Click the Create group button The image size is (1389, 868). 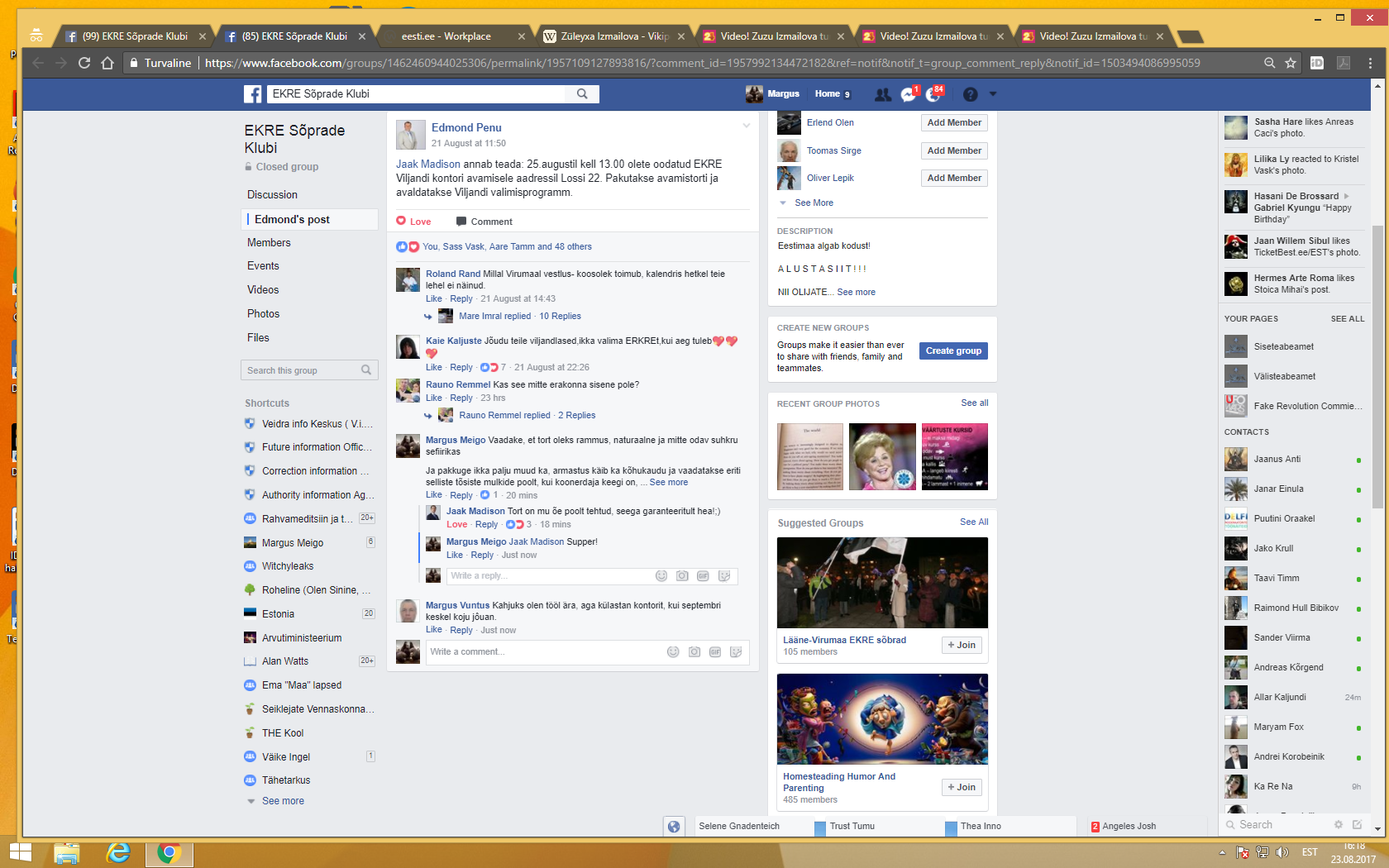pyautogui.click(x=953, y=351)
